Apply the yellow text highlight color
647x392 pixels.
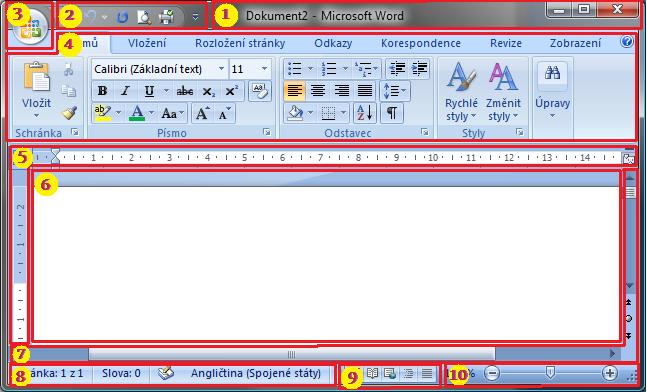[103, 113]
